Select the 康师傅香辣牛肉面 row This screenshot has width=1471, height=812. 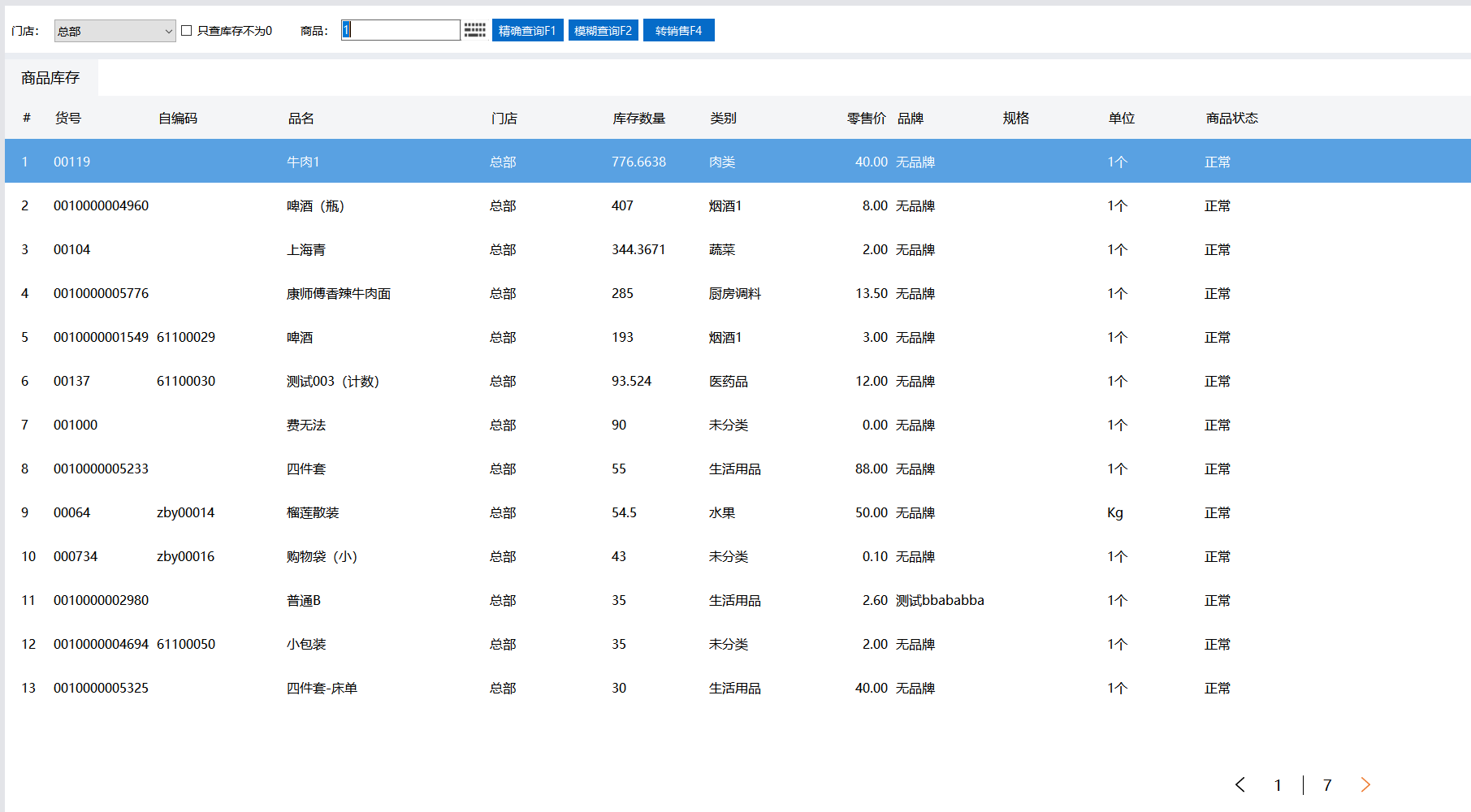338,294
